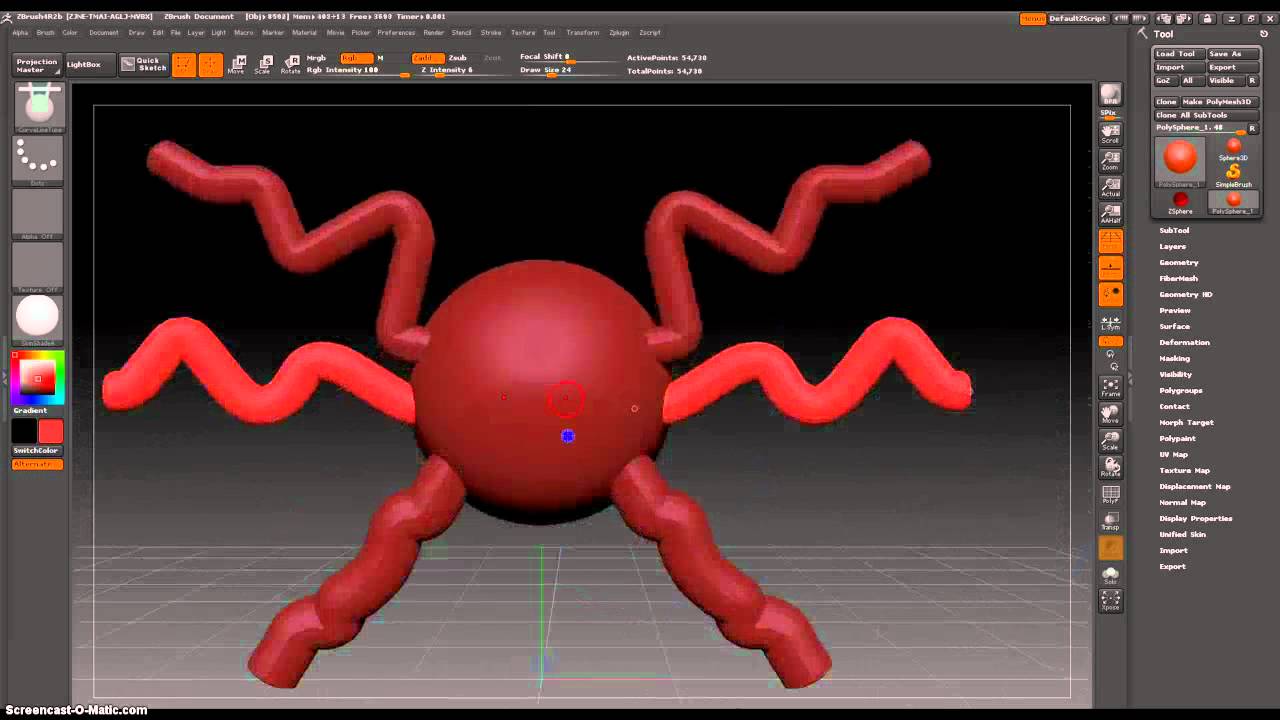Image resolution: width=1280 pixels, height=720 pixels.
Task: Click the Frame mesh icon
Action: 1110,388
